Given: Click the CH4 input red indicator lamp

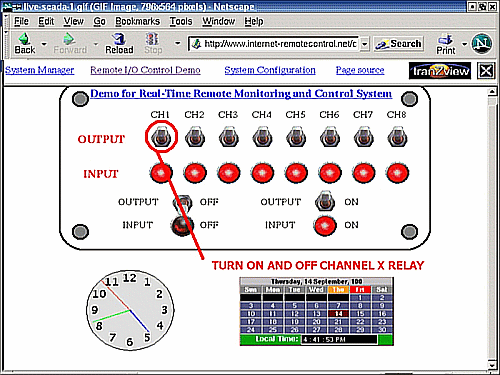Looking at the screenshot, I should pos(262,173).
